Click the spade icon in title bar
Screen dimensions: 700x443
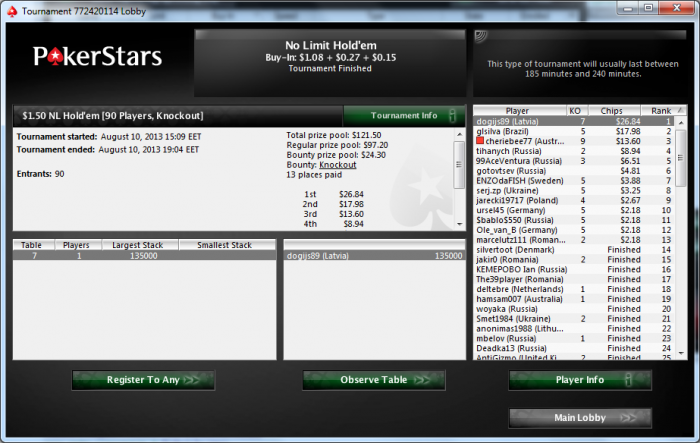click(x=12, y=11)
